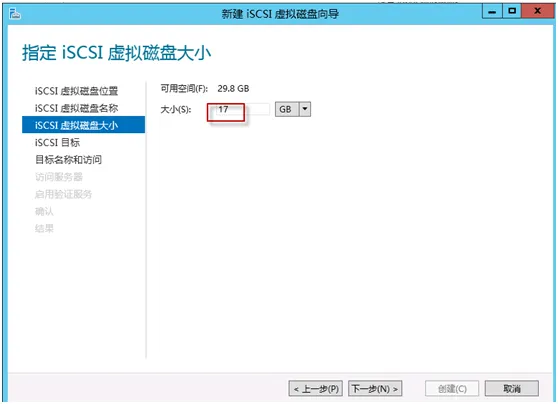Click the greyed 确认 step

click(44, 211)
